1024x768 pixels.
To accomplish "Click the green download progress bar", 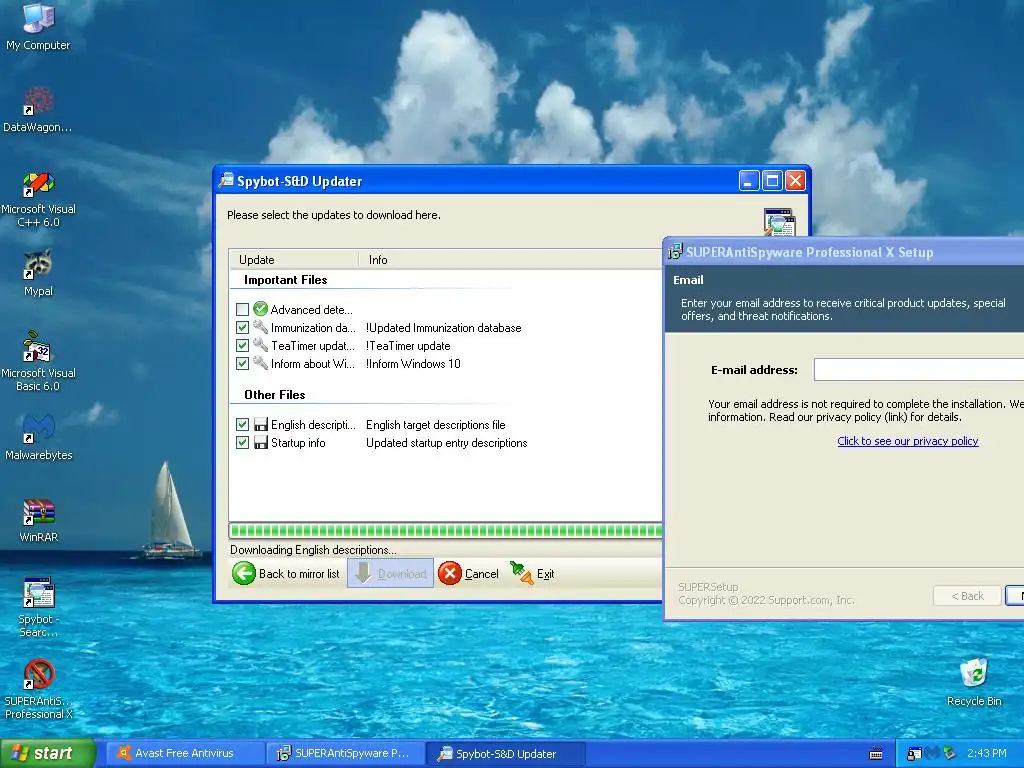I will click(x=445, y=530).
